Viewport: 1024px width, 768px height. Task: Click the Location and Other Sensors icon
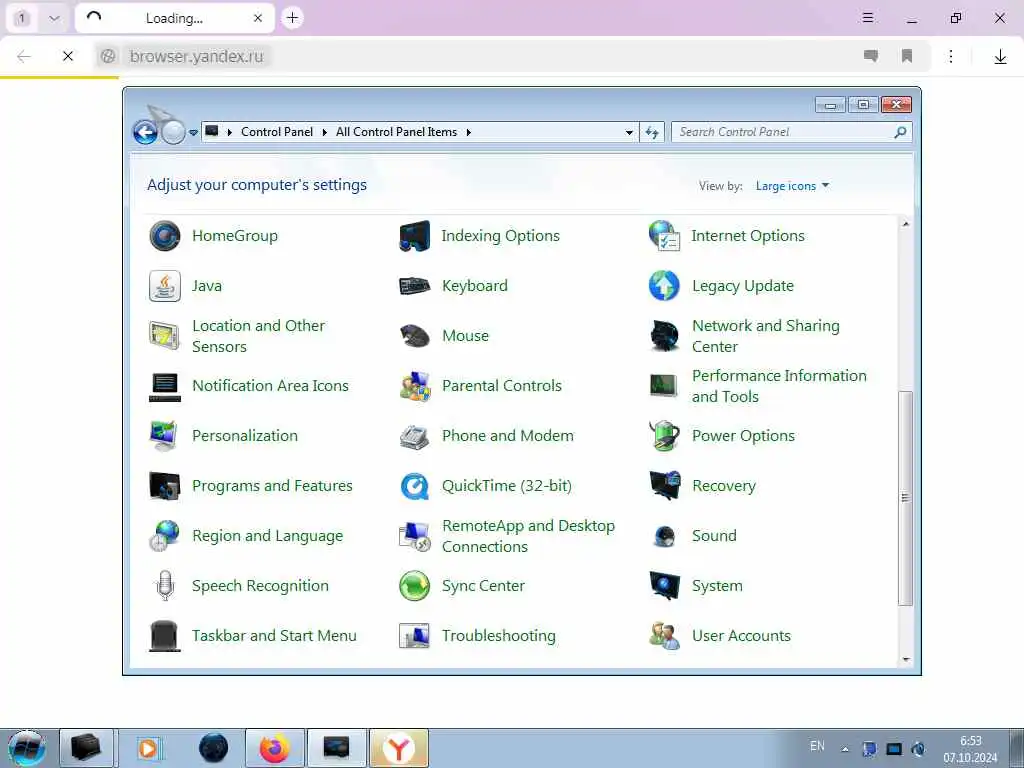point(165,336)
